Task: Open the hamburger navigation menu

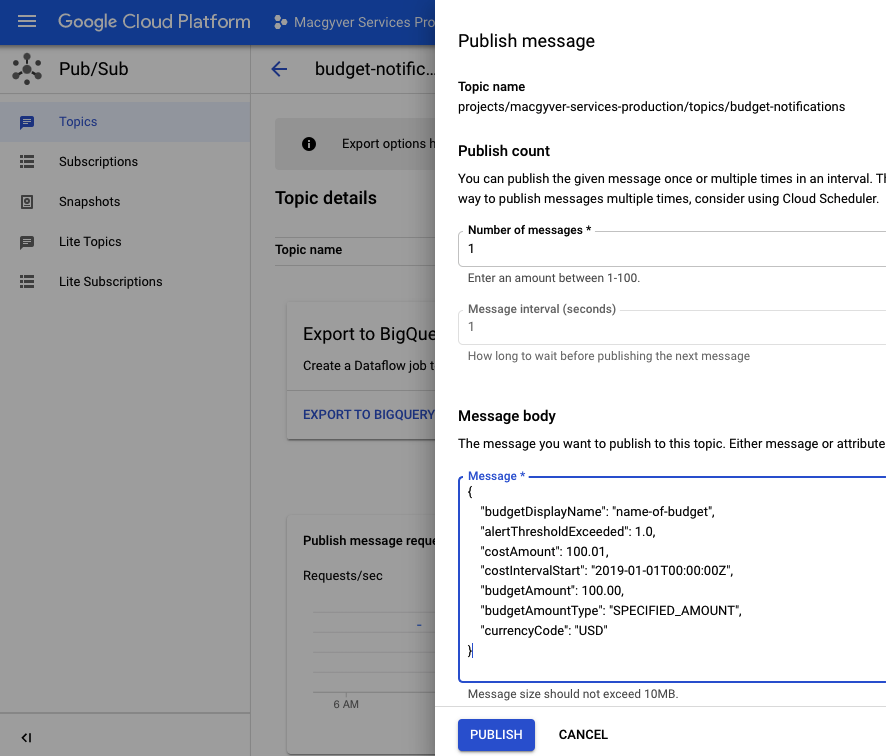Action: click(27, 21)
